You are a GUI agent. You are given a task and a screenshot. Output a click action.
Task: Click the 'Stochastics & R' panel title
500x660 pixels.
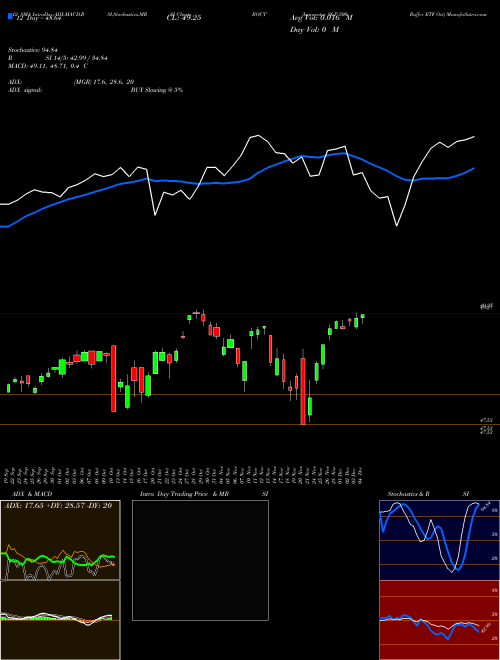pyautogui.click(x=408, y=494)
